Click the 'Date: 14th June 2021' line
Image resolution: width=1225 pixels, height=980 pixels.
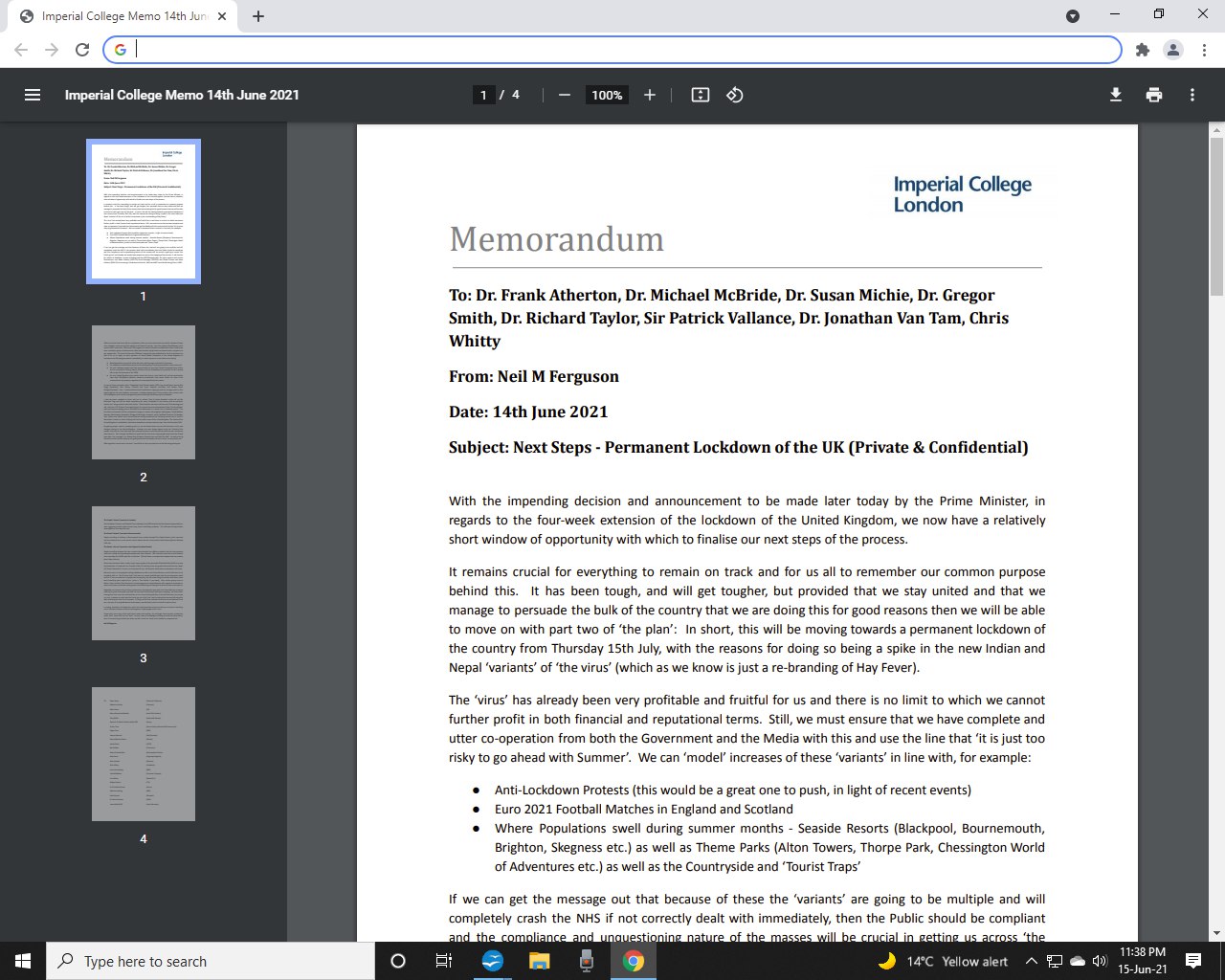click(528, 412)
